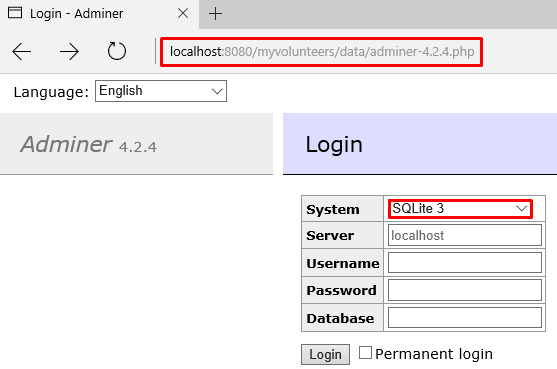
Task: Open a new tab with the plus icon
Action: point(215,14)
